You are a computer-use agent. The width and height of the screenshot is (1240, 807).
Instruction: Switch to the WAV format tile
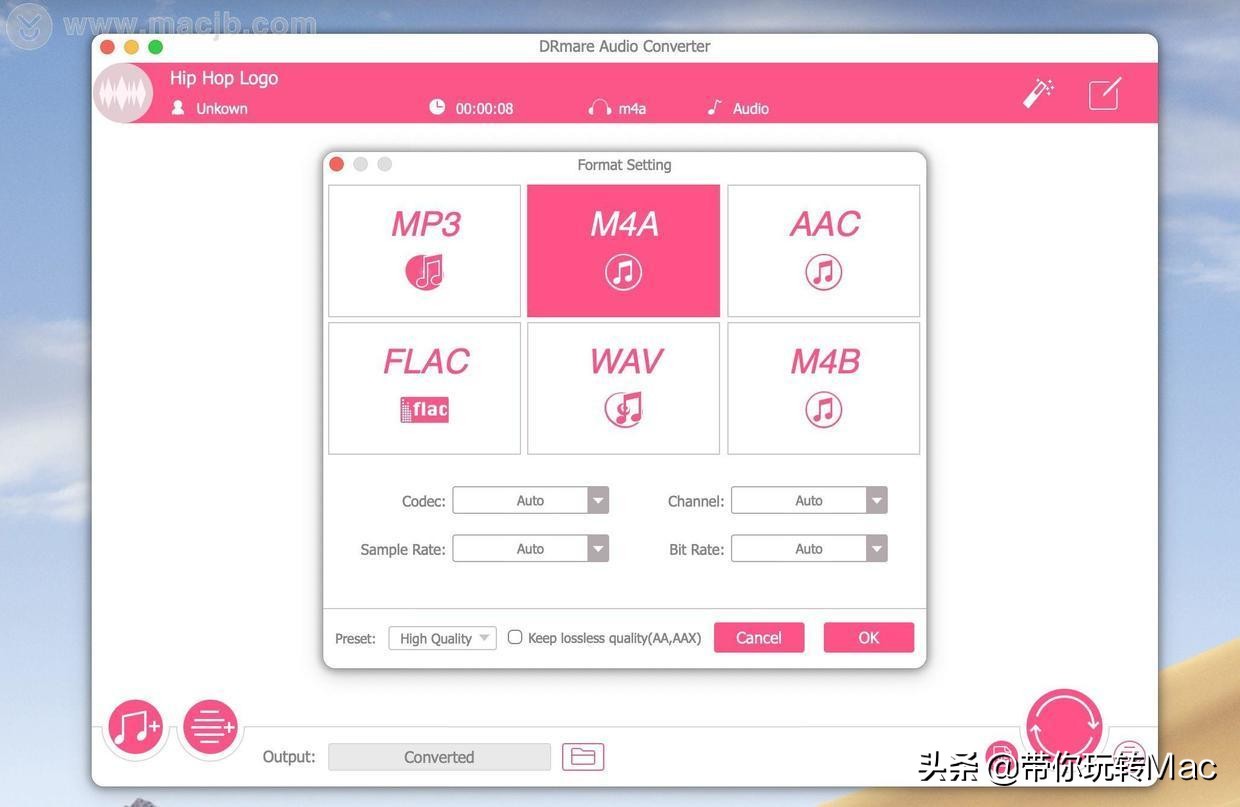tap(623, 387)
